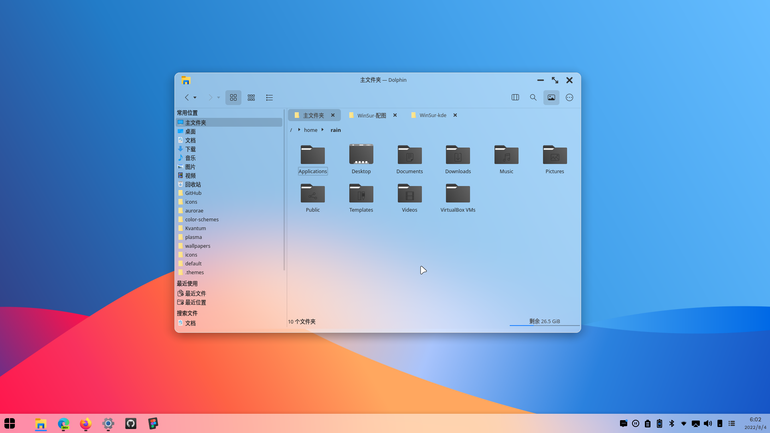Viewport: 770px width, 433px height.
Task: Open the volume control in system tray
Action: tap(708, 423)
